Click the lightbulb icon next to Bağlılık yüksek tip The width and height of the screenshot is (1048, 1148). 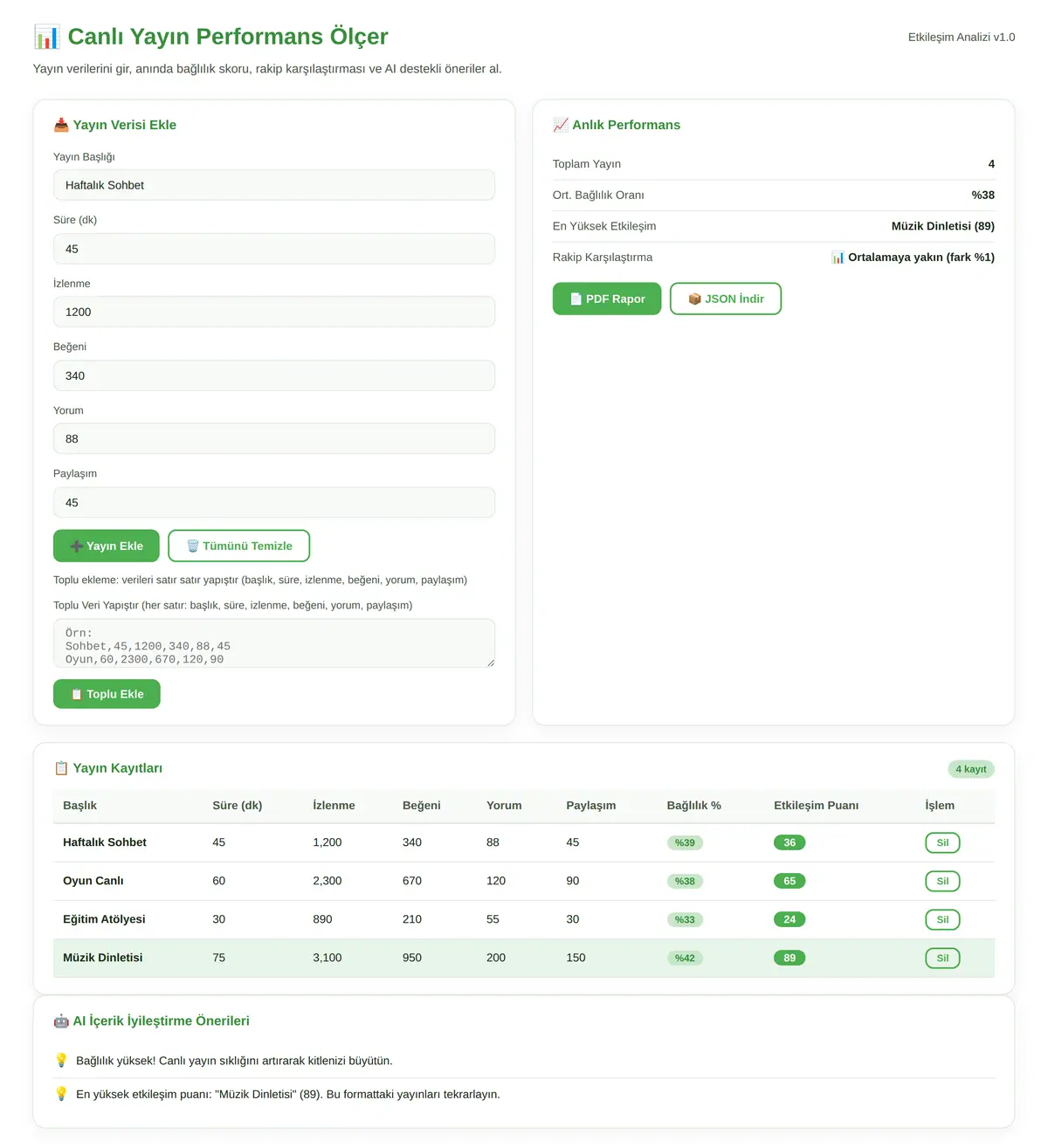(x=61, y=1060)
